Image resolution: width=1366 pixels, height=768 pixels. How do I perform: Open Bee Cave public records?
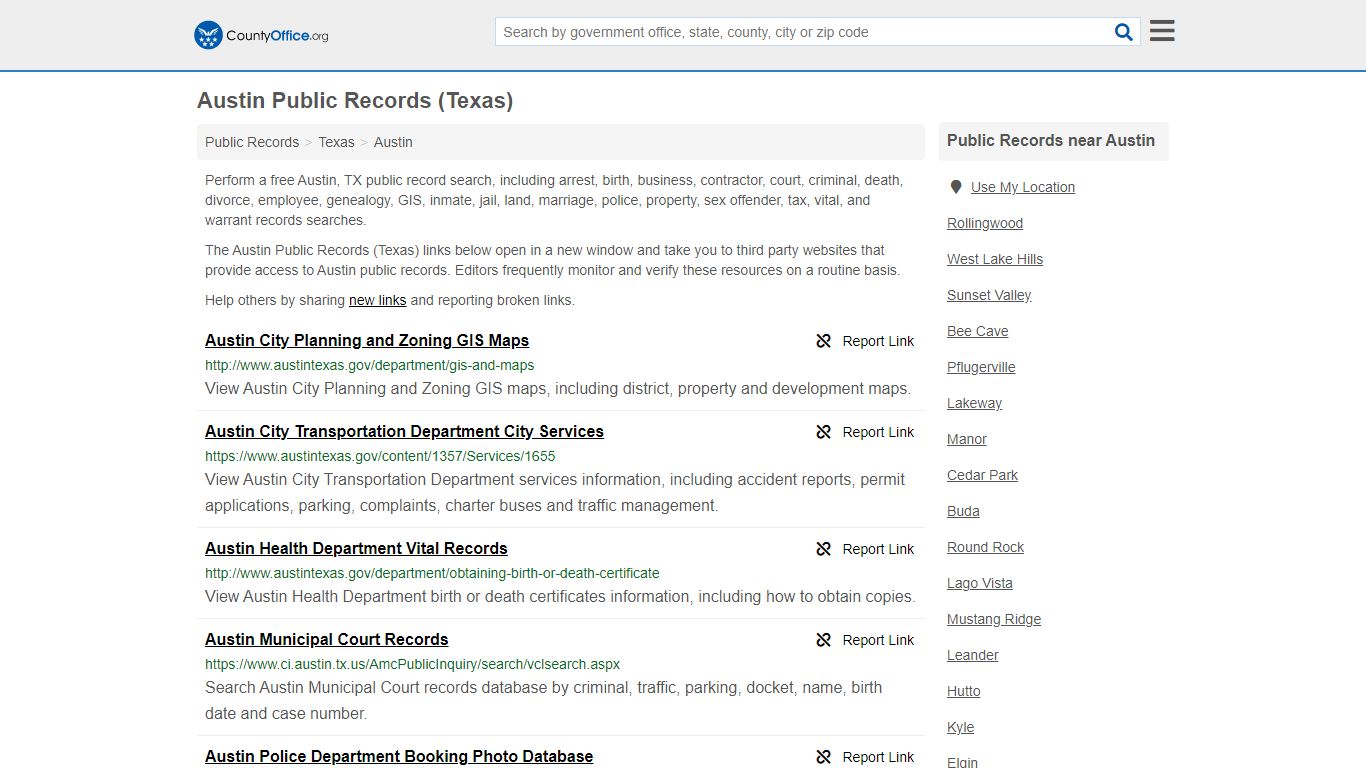978,331
